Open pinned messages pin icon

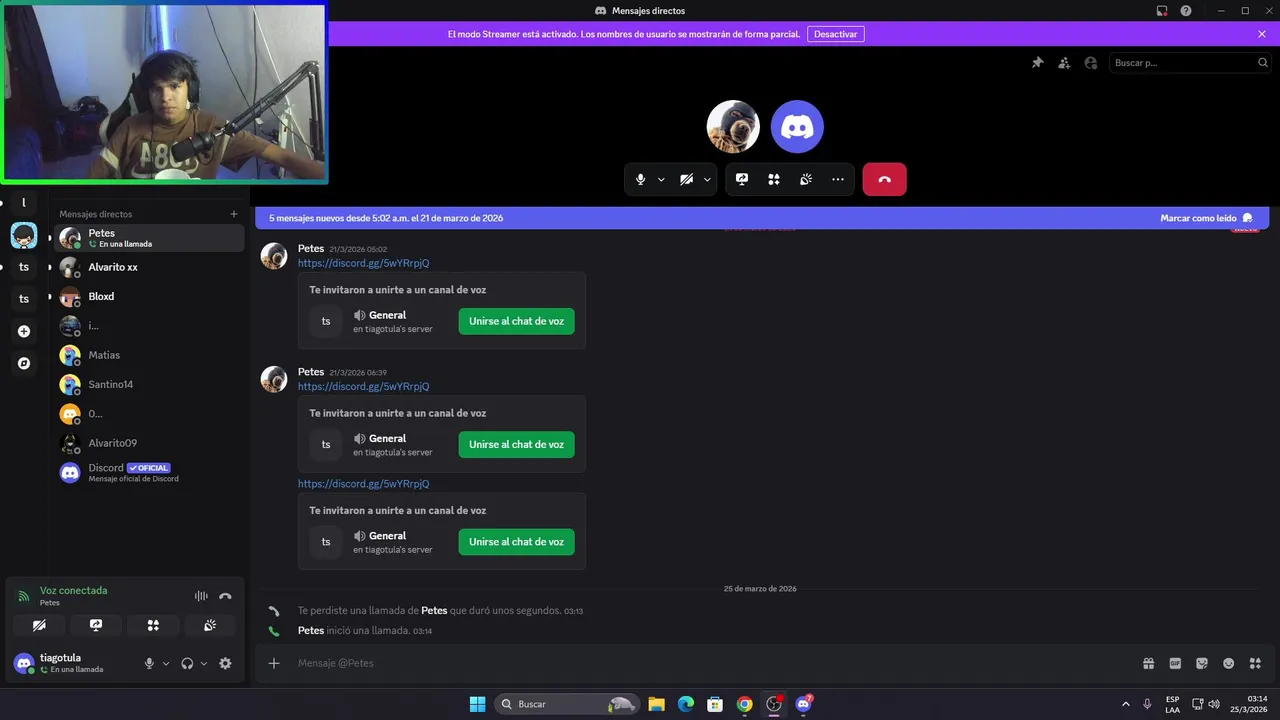pyautogui.click(x=1038, y=62)
